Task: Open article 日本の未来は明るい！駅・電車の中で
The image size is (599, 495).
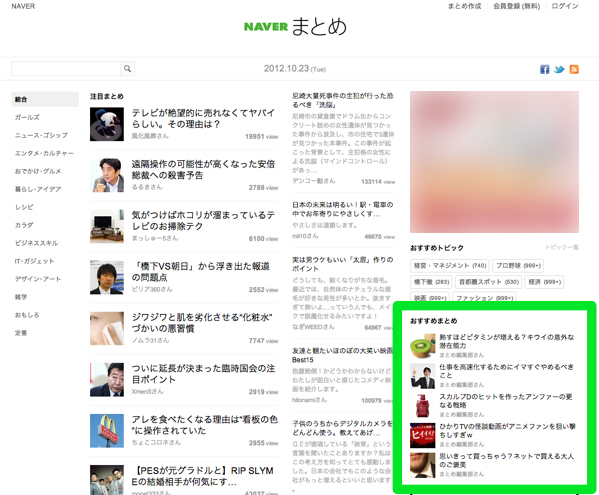Action: pyautogui.click(x=343, y=209)
